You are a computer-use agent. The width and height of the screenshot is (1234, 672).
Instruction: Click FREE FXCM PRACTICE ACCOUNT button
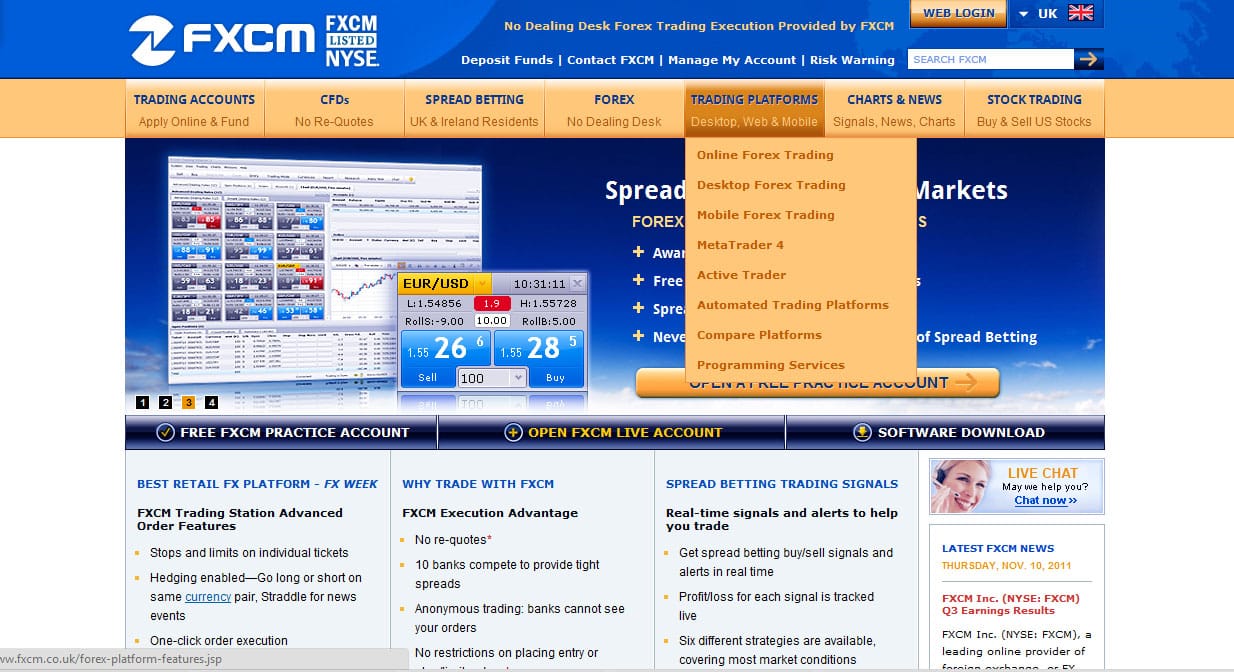point(281,433)
